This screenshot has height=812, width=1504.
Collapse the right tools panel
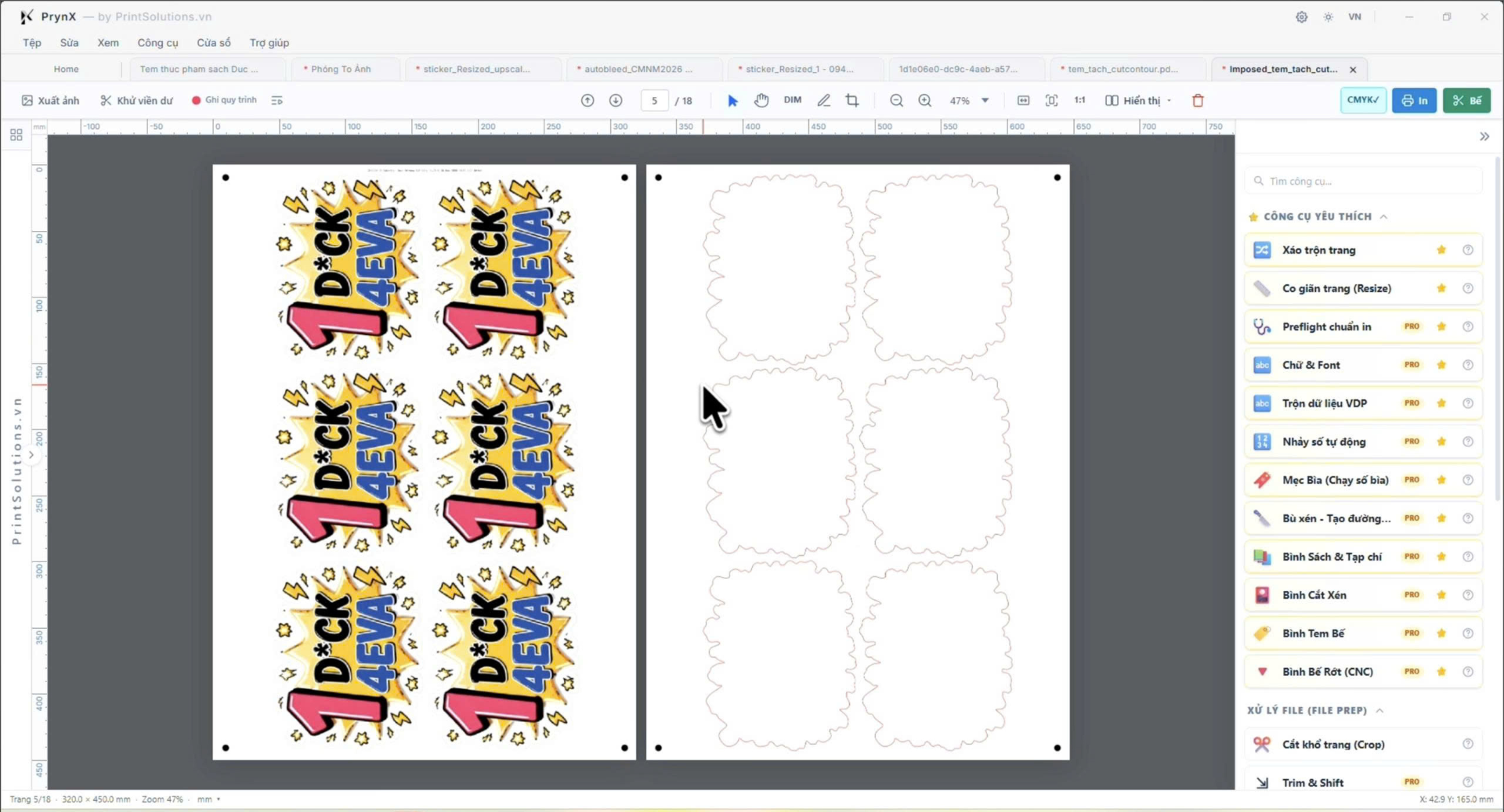[x=1484, y=136]
